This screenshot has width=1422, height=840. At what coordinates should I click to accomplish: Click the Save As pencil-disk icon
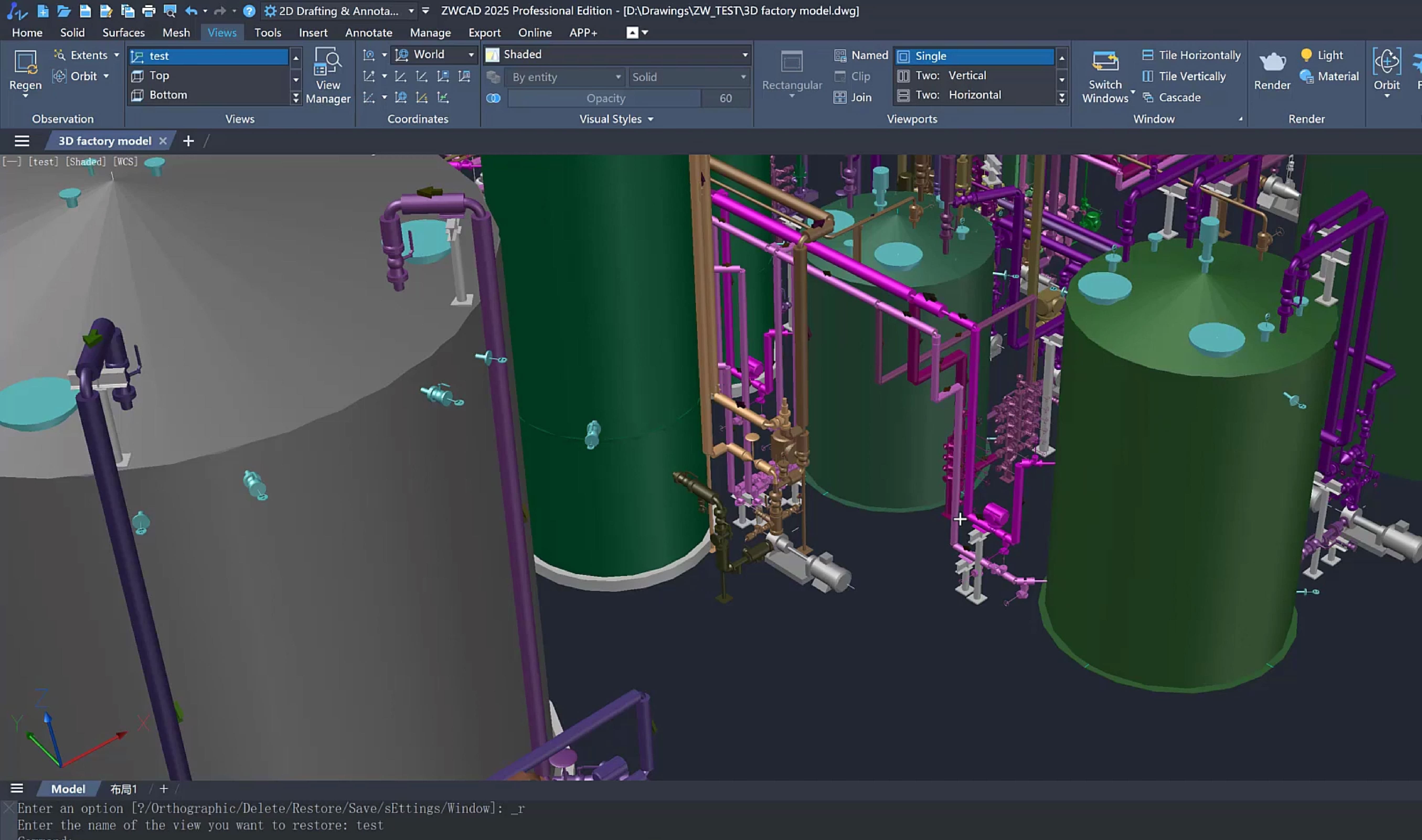[106, 11]
